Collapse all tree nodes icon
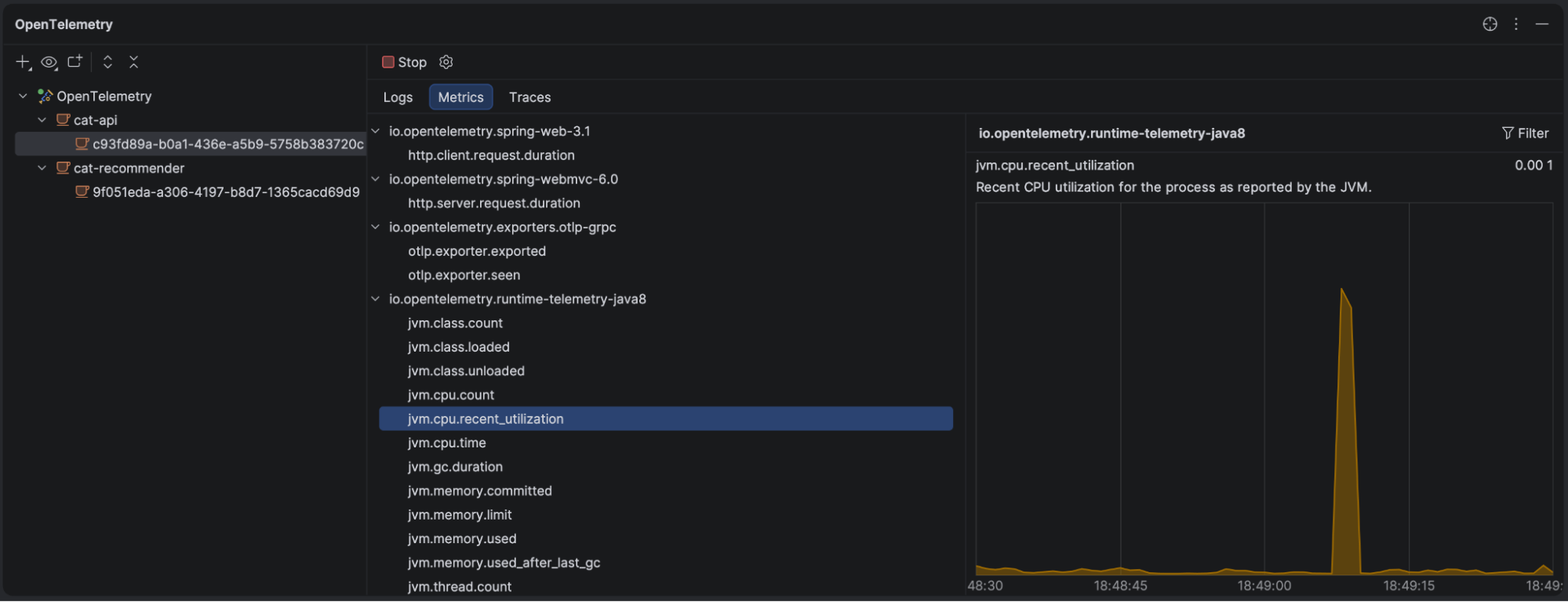This screenshot has width=1568, height=602. (134, 62)
